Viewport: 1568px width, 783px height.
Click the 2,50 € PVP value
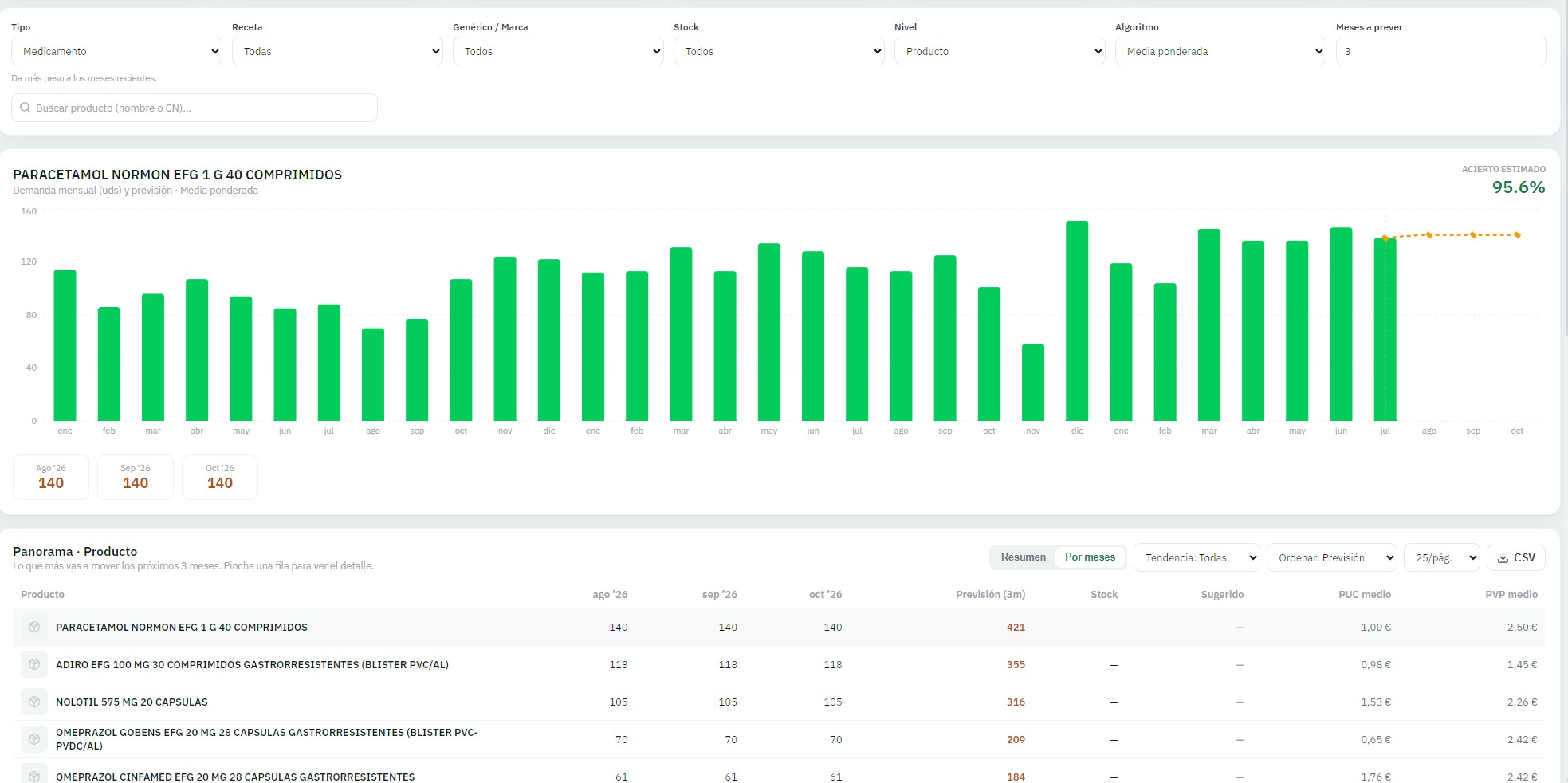[x=1522, y=628]
